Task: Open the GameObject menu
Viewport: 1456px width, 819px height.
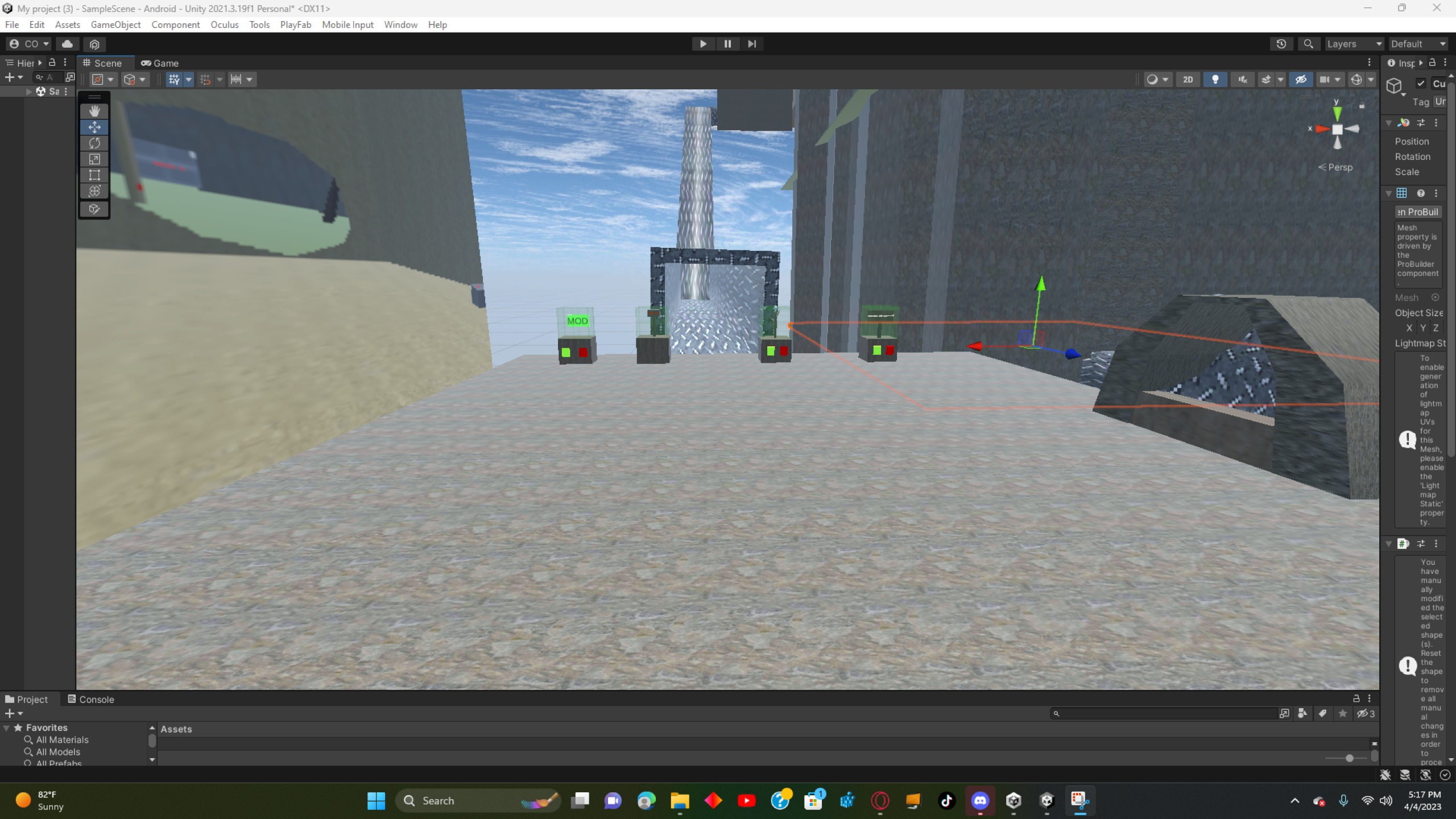Action: coord(115,24)
